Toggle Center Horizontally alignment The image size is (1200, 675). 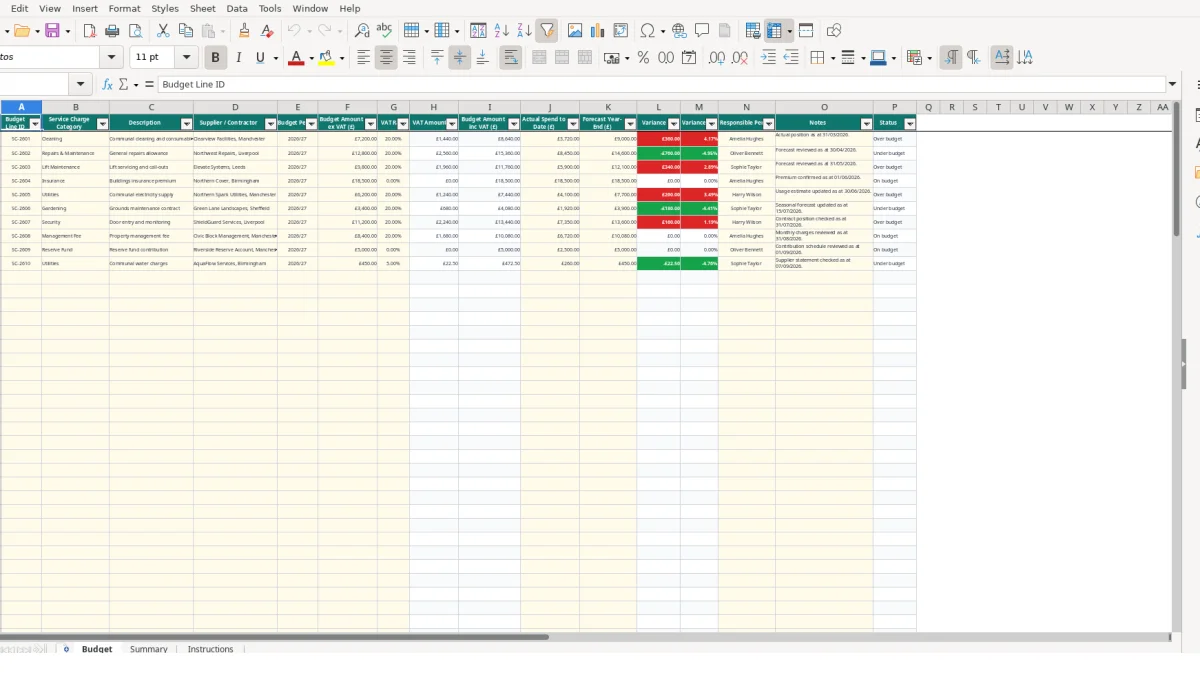tap(386, 58)
